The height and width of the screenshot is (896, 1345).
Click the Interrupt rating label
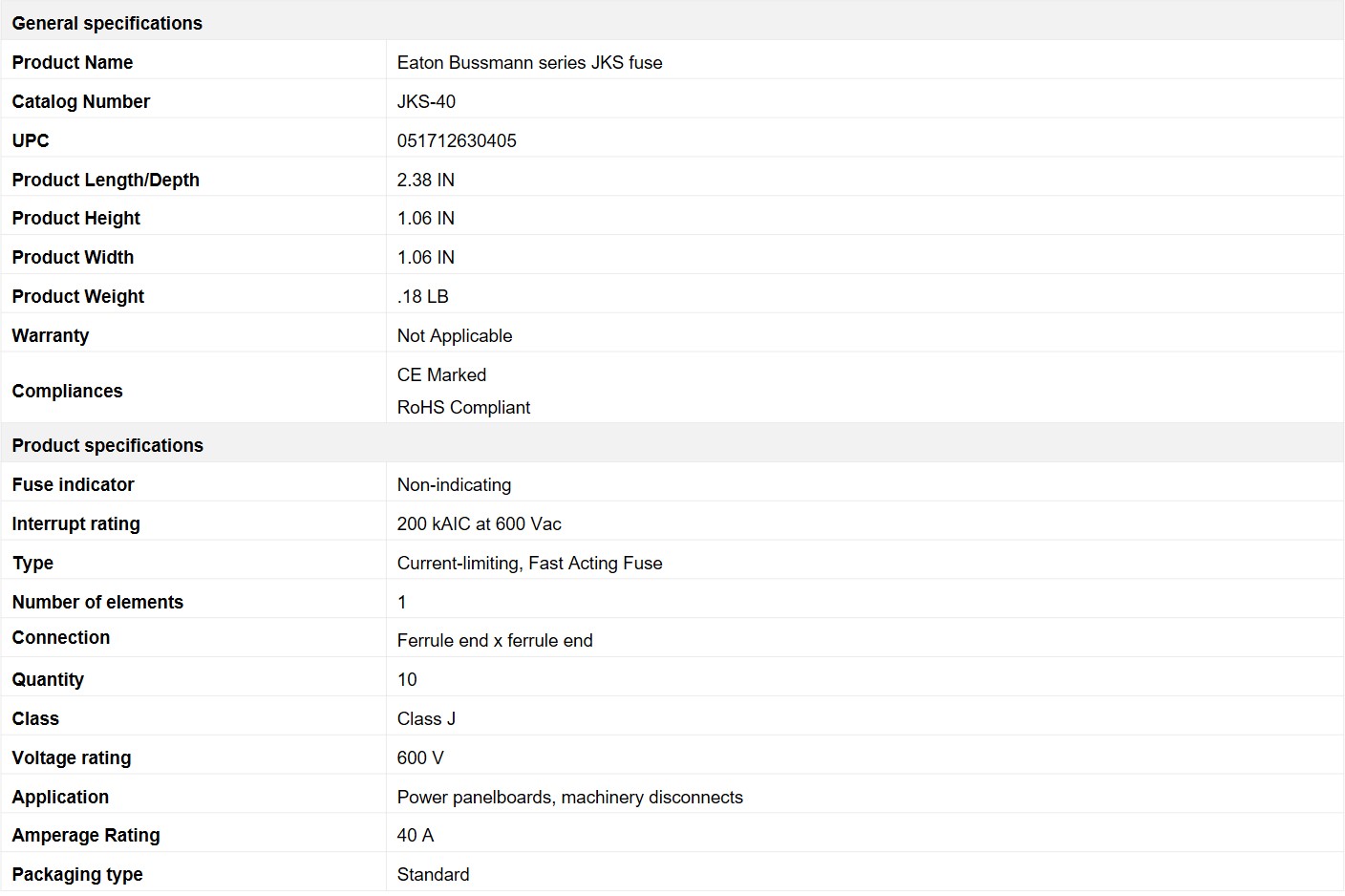76,523
